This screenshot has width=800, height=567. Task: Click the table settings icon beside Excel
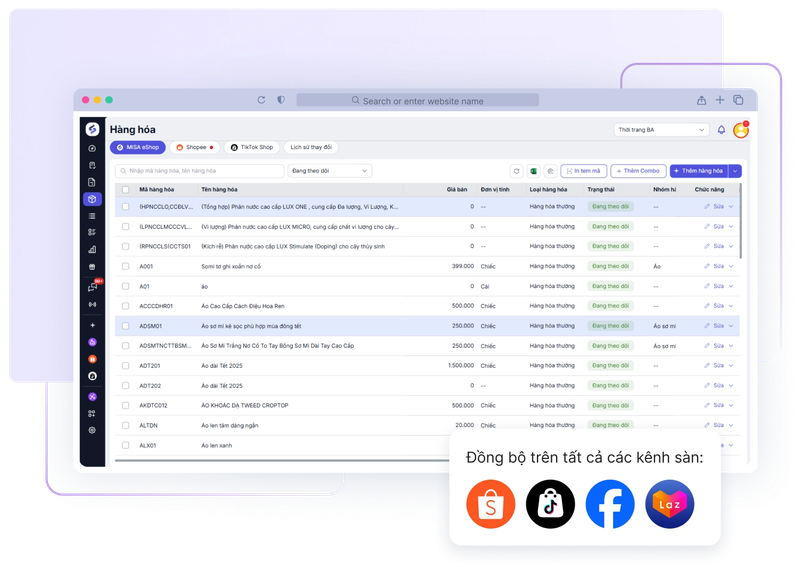(x=550, y=171)
